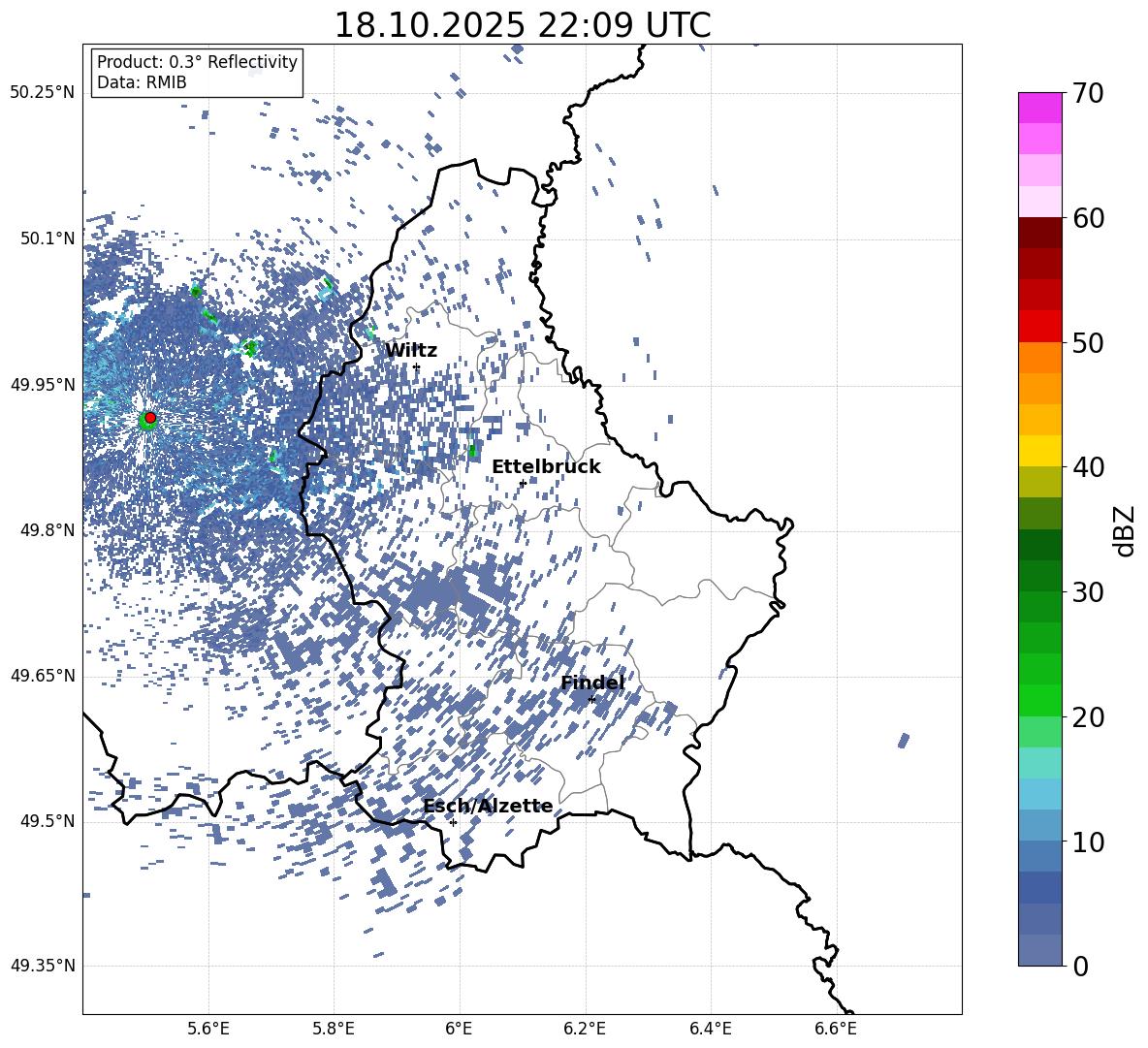
Task: Click the 49.65°N latitude label
Action: [43, 676]
